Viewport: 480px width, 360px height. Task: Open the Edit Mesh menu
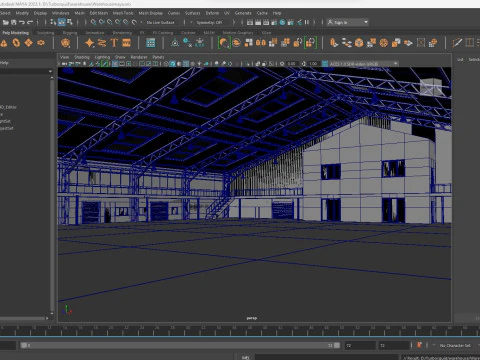[99, 13]
